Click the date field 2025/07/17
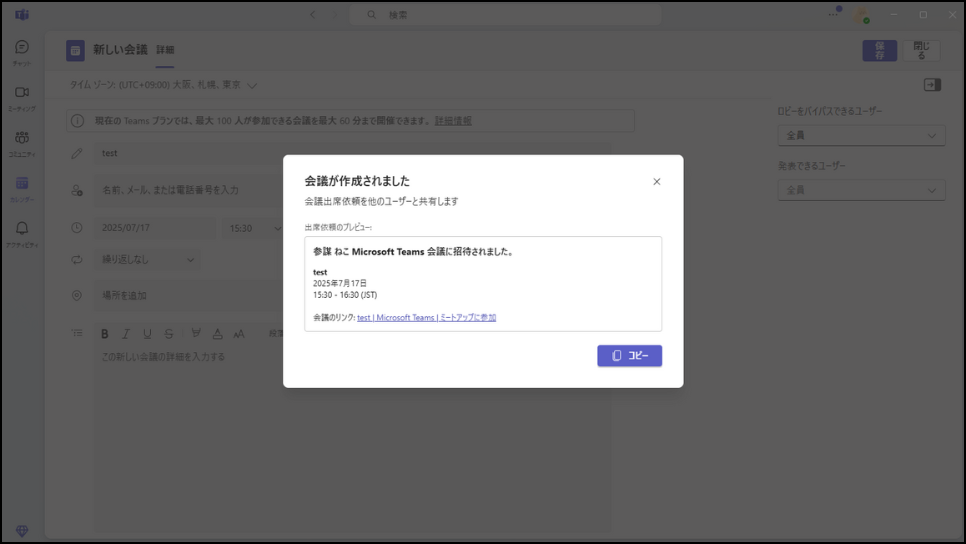The image size is (966, 544). pos(154,228)
